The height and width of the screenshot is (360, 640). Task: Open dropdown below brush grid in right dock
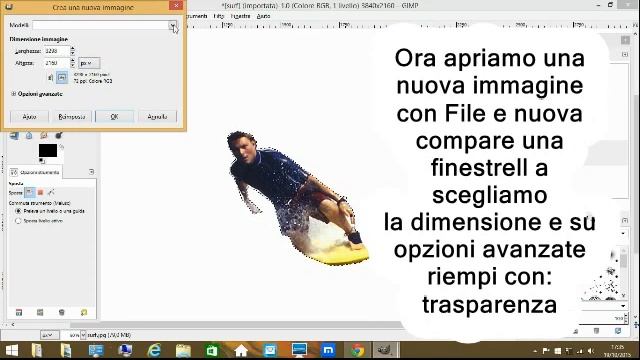click(623, 305)
